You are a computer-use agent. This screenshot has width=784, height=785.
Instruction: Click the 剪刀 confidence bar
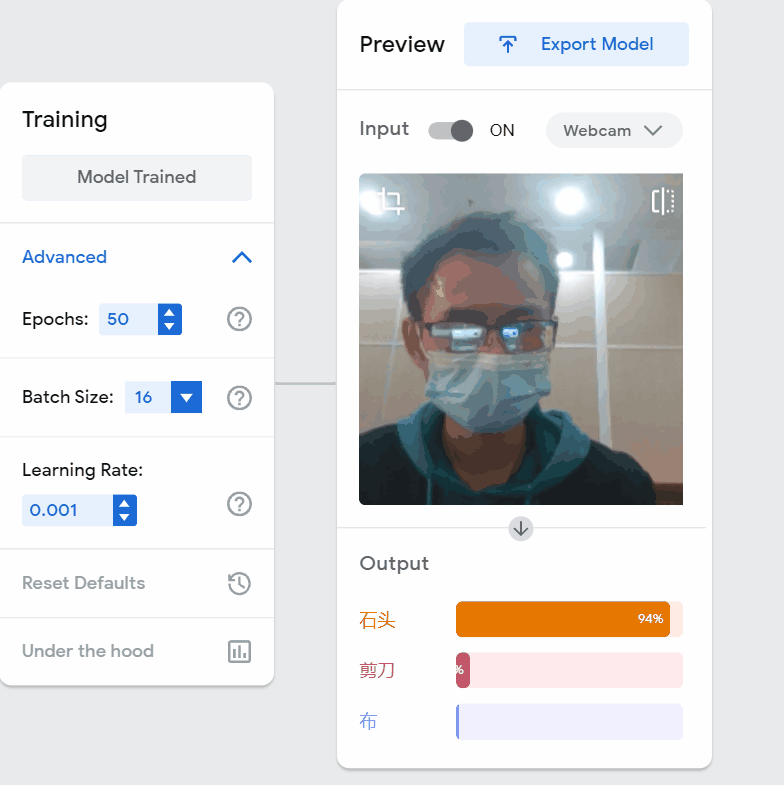pyautogui.click(x=569, y=670)
